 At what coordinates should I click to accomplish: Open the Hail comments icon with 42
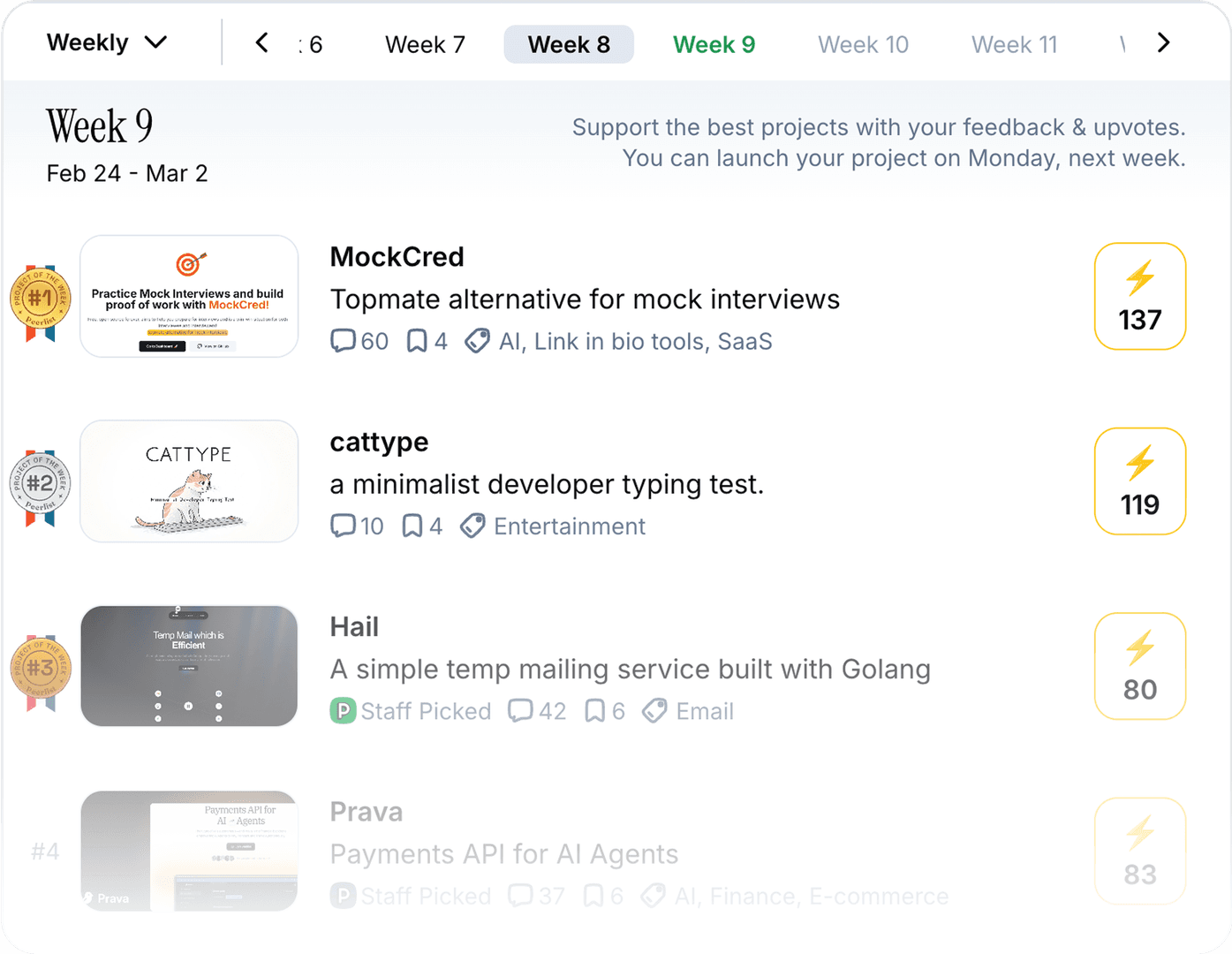point(520,711)
